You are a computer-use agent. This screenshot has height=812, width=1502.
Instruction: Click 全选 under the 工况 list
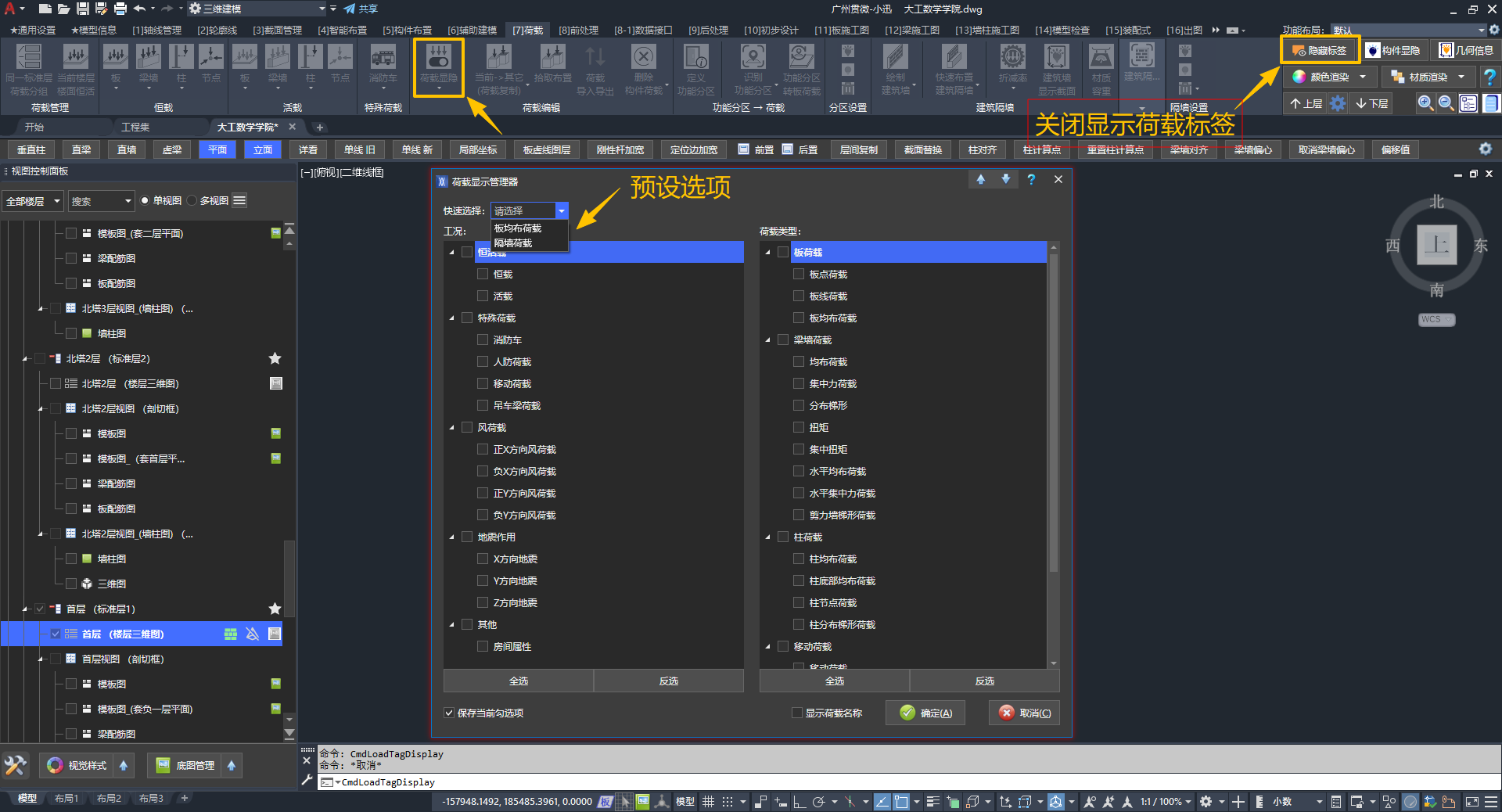click(x=518, y=681)
